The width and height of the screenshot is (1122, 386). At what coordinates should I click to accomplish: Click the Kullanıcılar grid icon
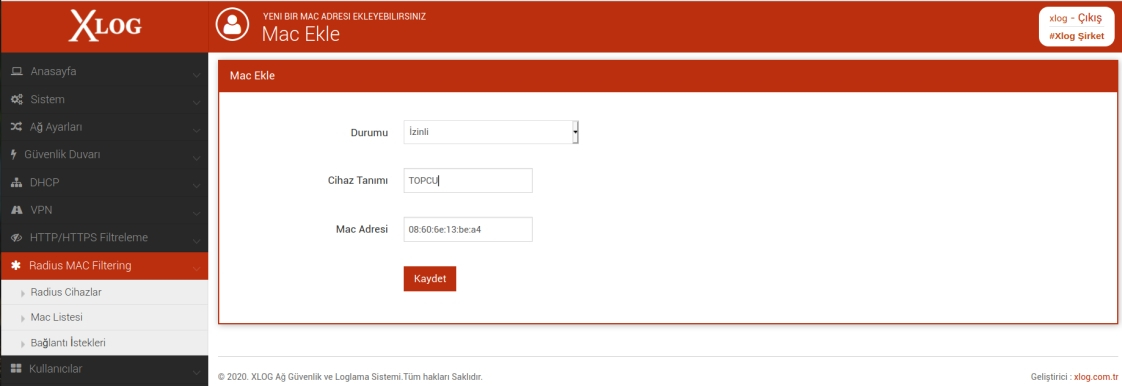pos(16,369)
